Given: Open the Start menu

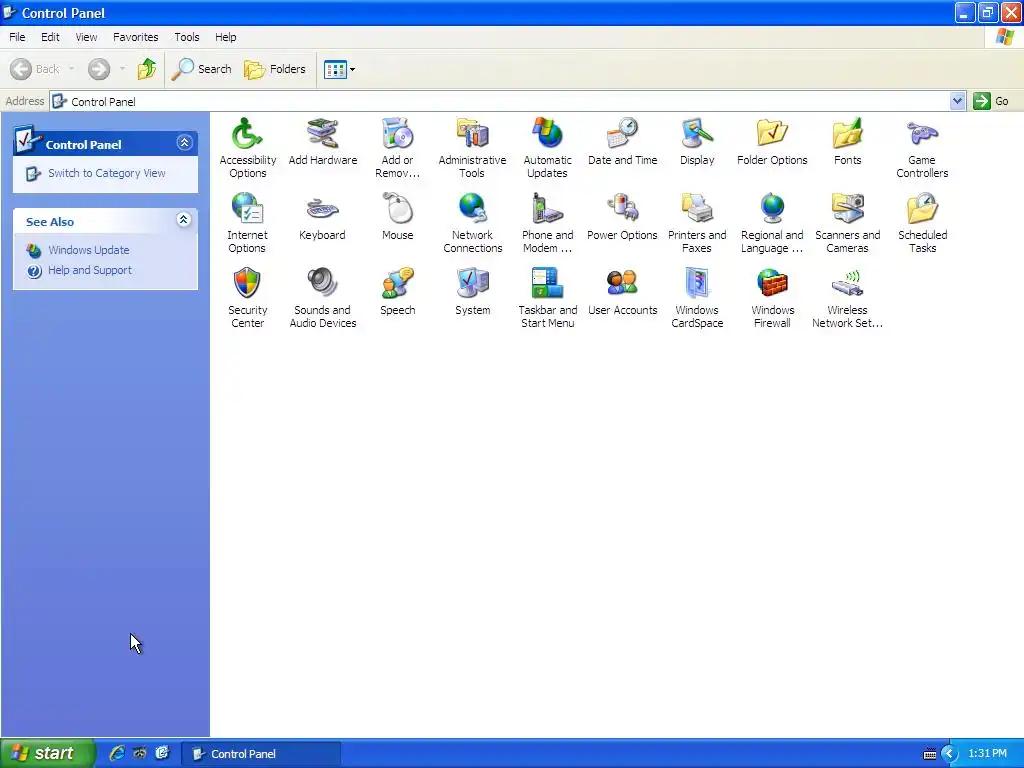Looking at the screenshot, I should (47, 753).
